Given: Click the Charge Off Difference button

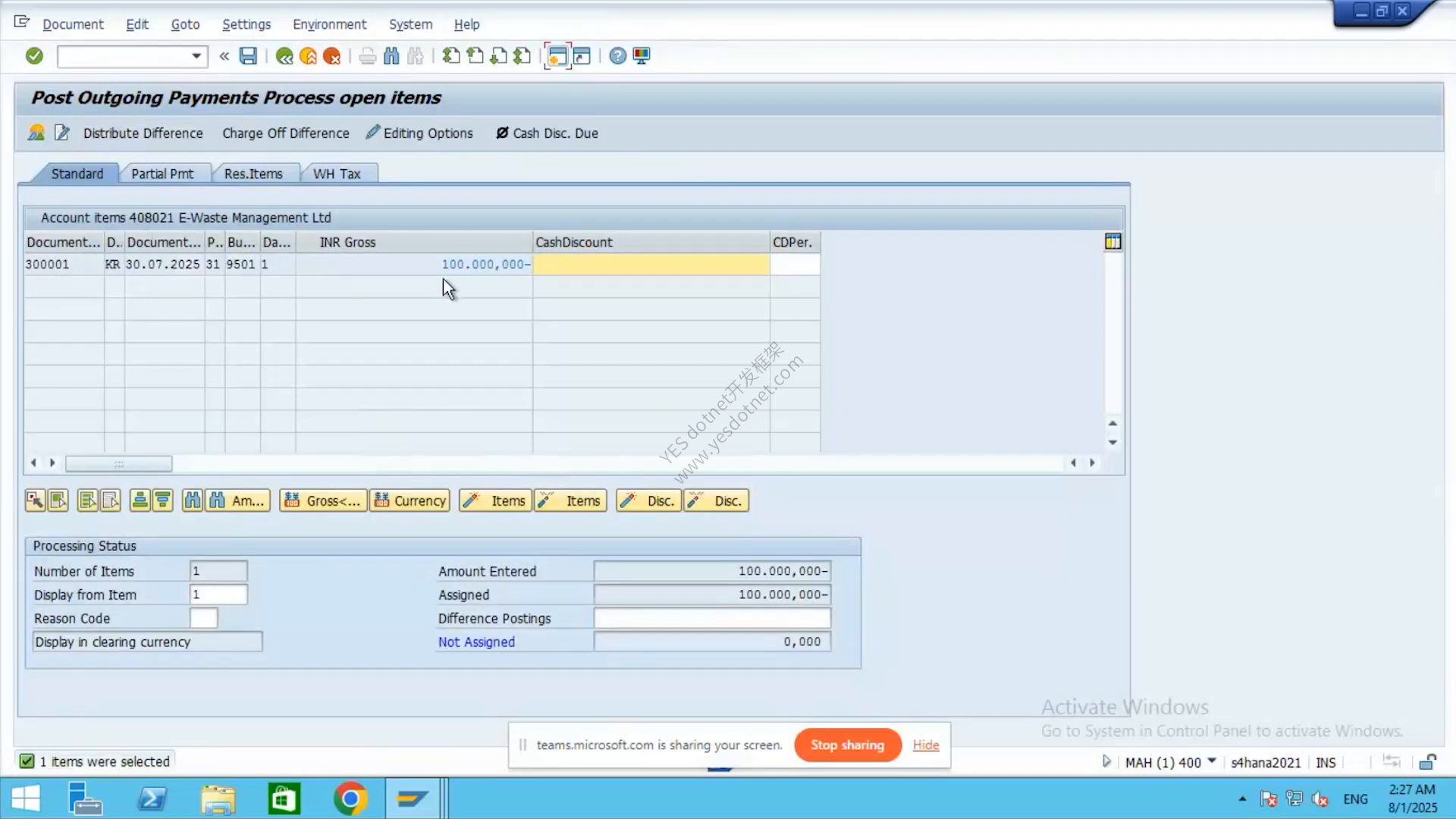Looking at the screenshot, I should pyautogui.click(x=285, y=133).
